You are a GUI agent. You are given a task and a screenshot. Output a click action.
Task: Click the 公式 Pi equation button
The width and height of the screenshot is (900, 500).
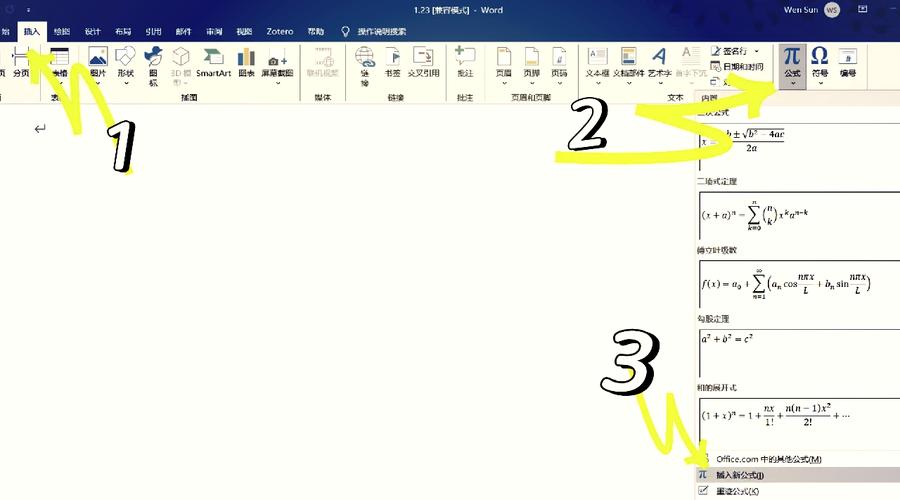pyautogui.click(x=791, y=60)
